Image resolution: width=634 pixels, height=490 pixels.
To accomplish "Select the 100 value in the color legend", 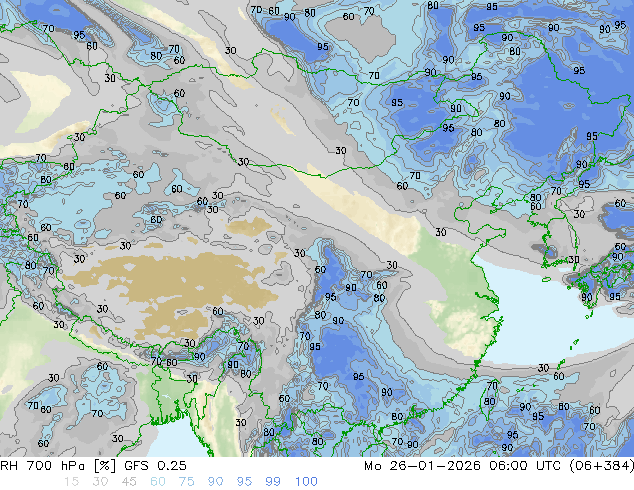I will (x=306, y=482).
